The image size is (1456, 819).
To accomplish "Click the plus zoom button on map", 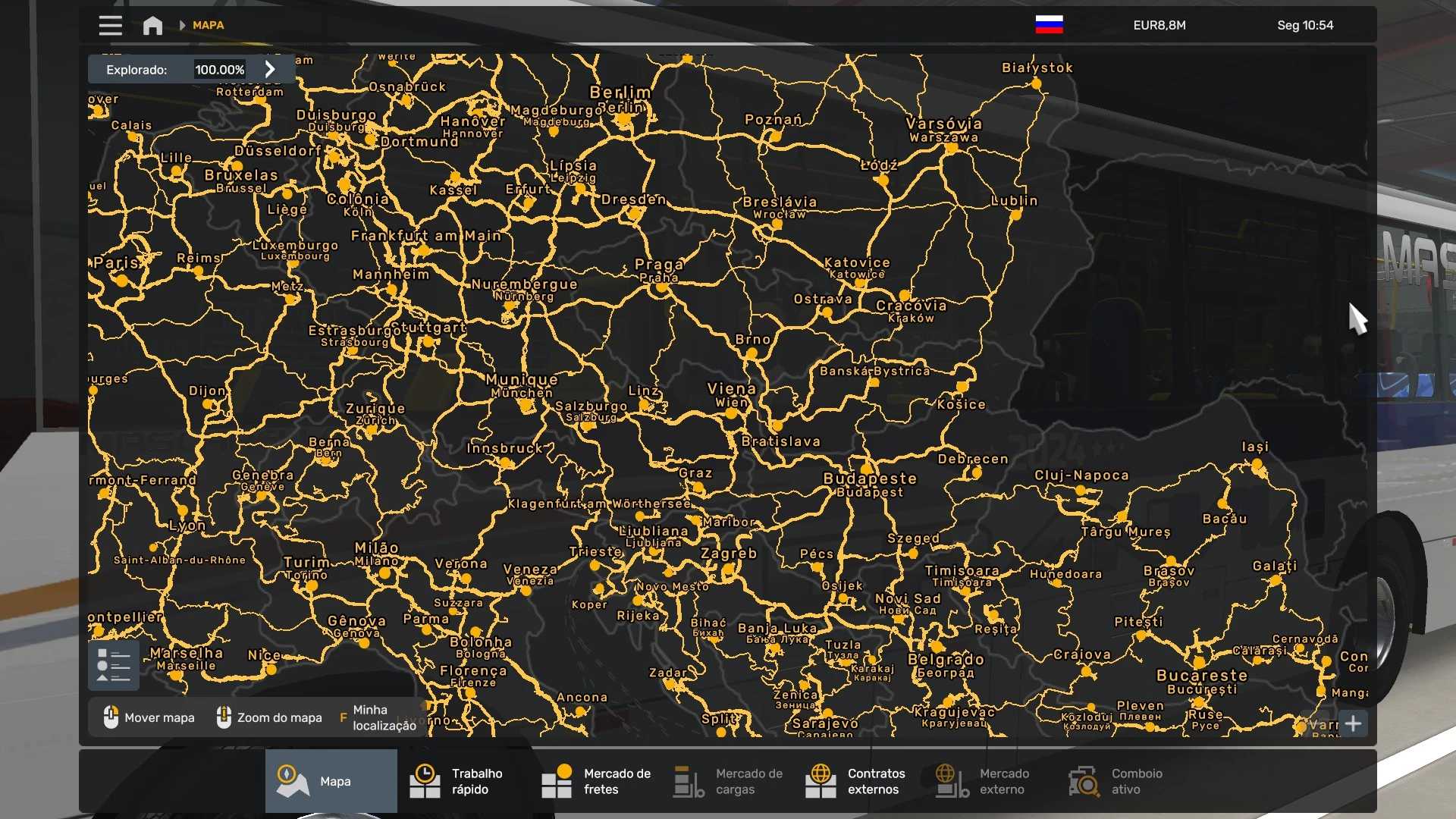I will pyautogui.click(x=1353, y=723).
